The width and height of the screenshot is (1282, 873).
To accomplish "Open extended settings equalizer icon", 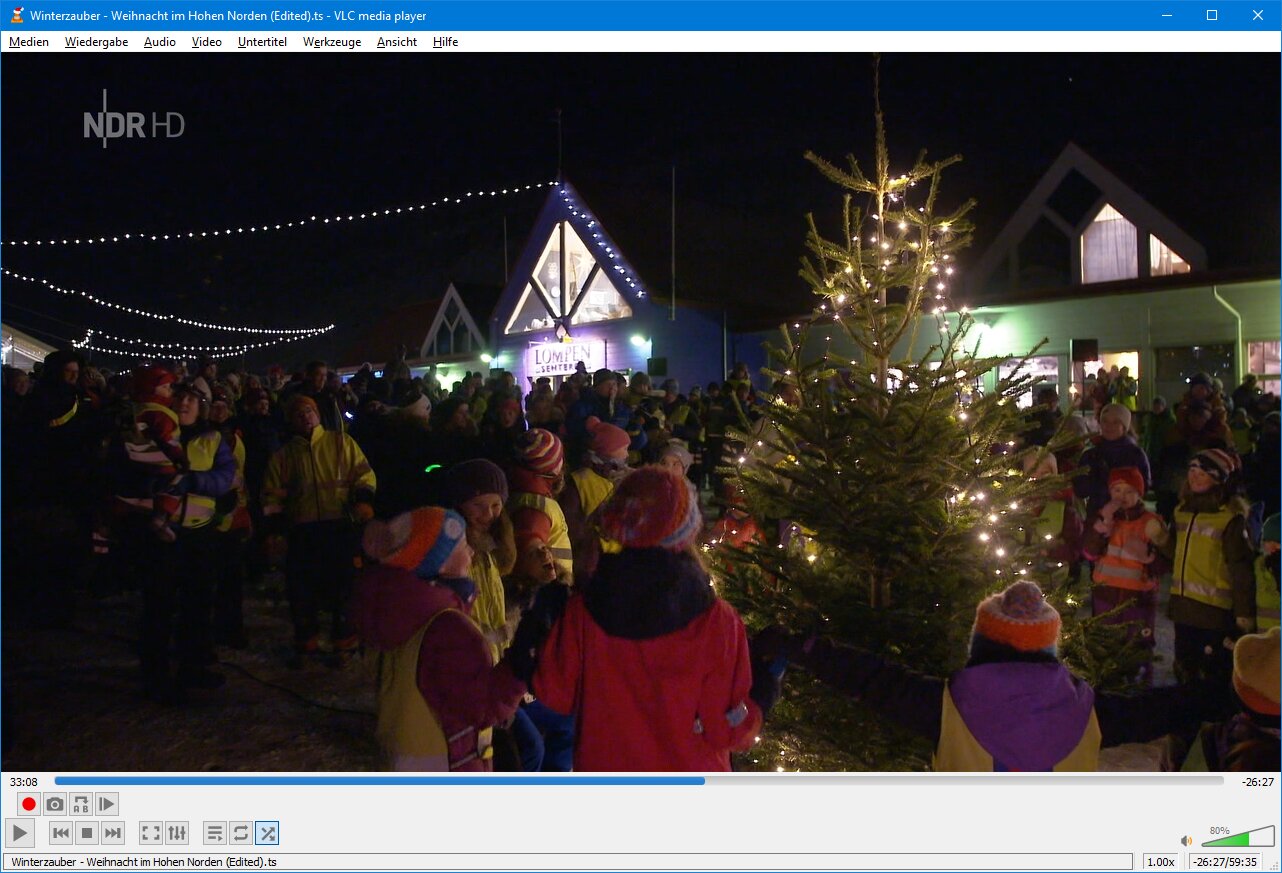I will coord(176,833).
